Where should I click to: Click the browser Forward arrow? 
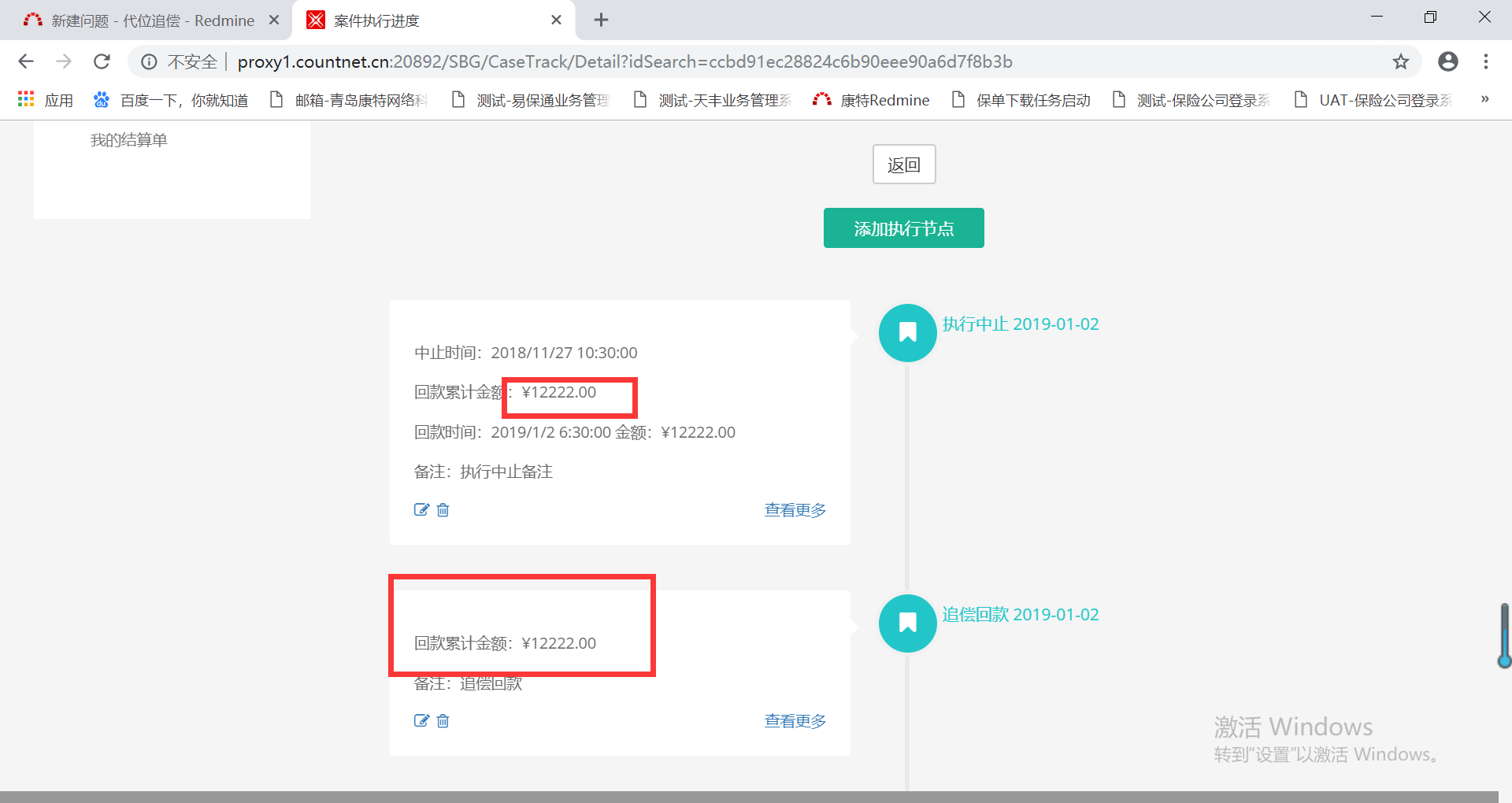tap(64, 61)
